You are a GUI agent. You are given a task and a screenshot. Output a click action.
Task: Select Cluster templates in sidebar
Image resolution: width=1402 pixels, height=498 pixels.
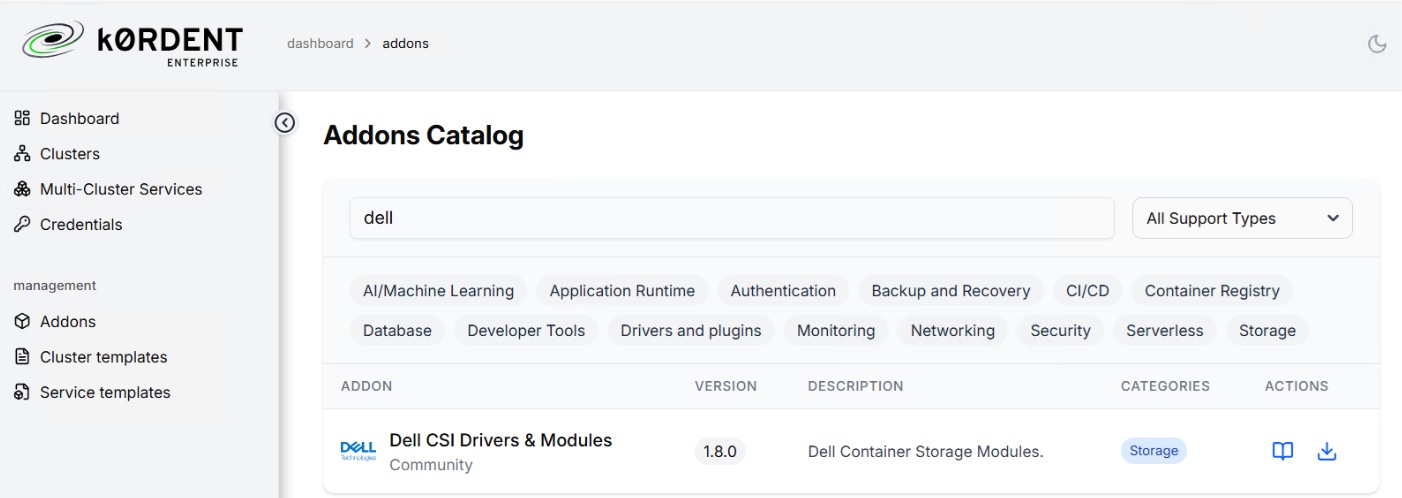click(103, 357)
